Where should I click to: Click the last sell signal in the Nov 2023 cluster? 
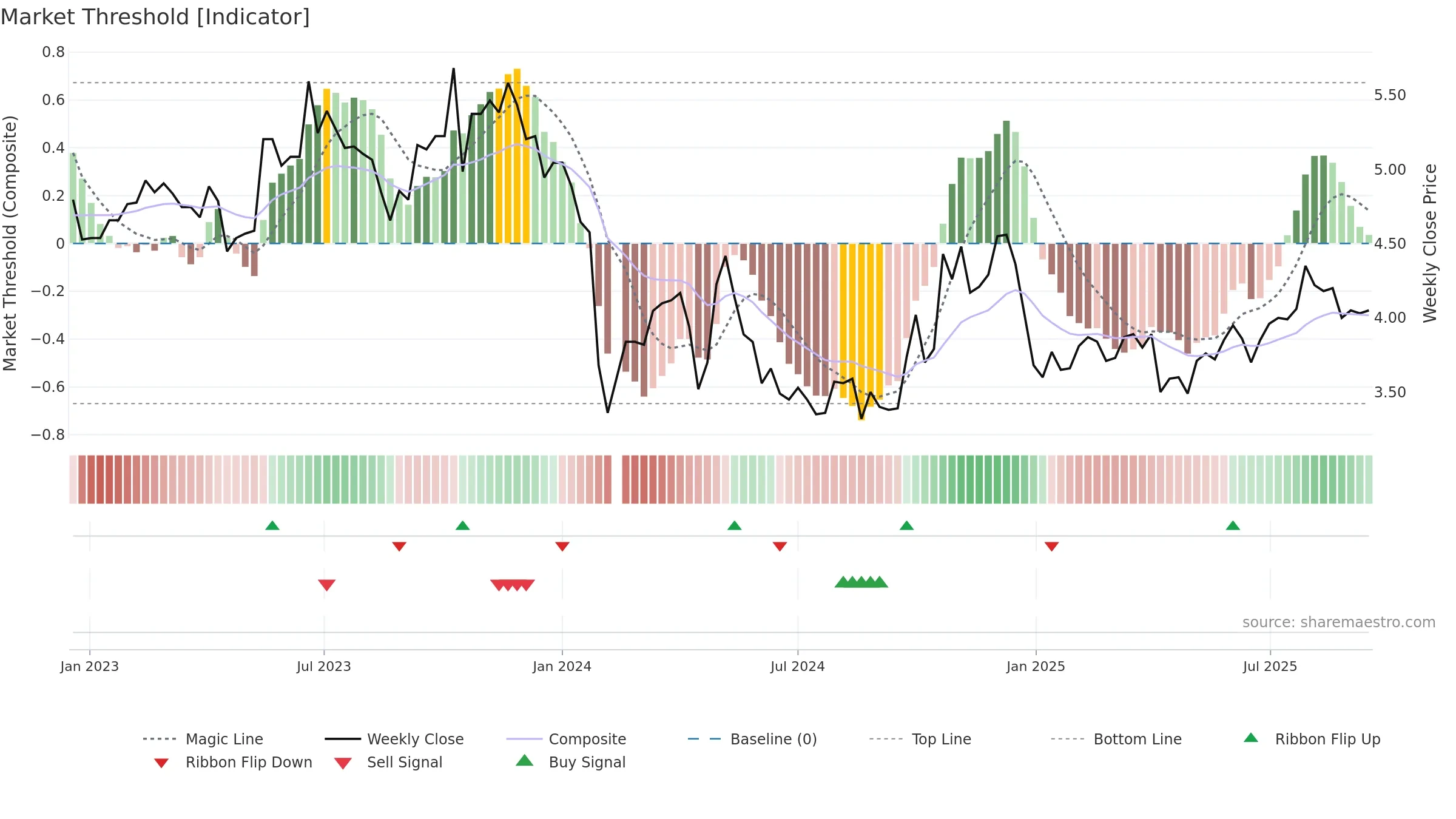pyautogui.click(x=527, y=585)
